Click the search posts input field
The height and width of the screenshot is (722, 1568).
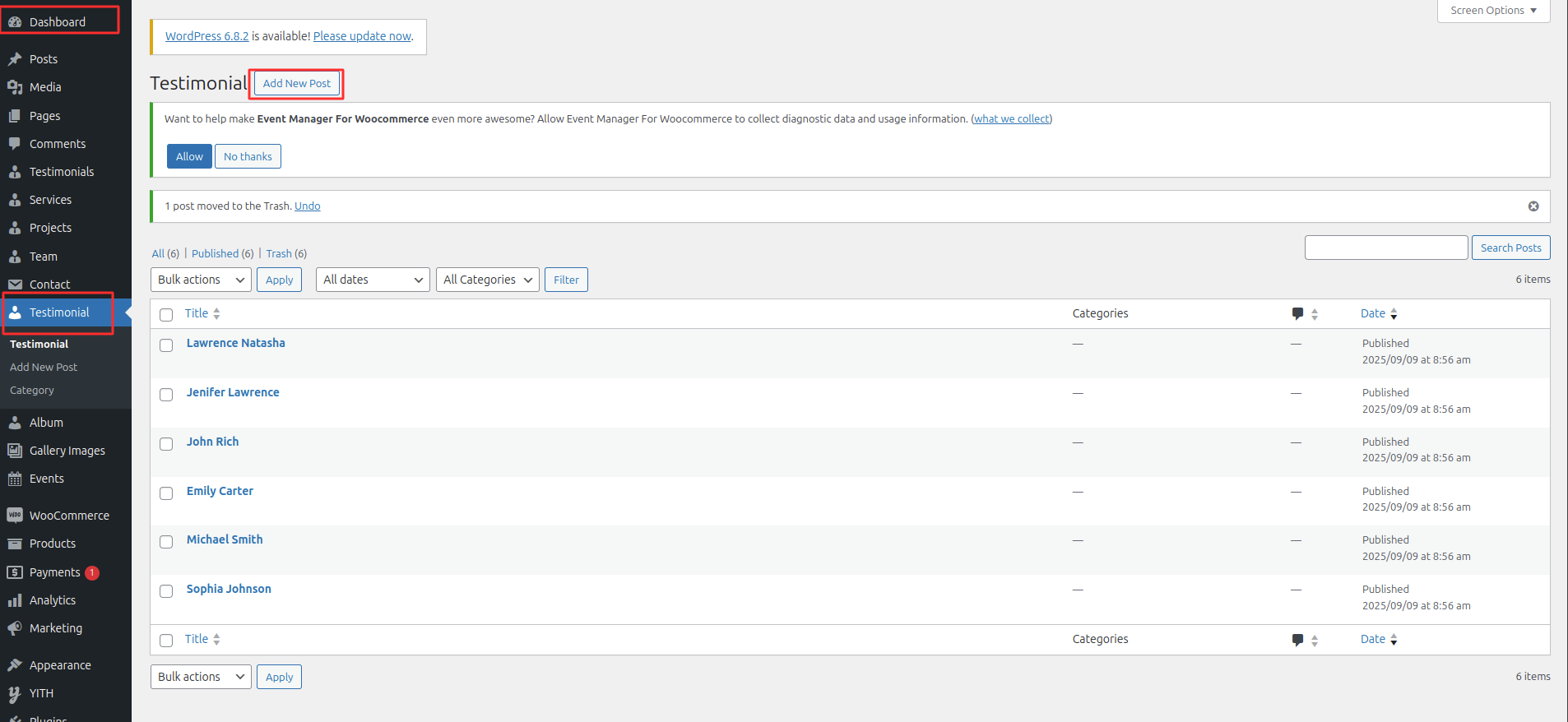point(1385,248)
